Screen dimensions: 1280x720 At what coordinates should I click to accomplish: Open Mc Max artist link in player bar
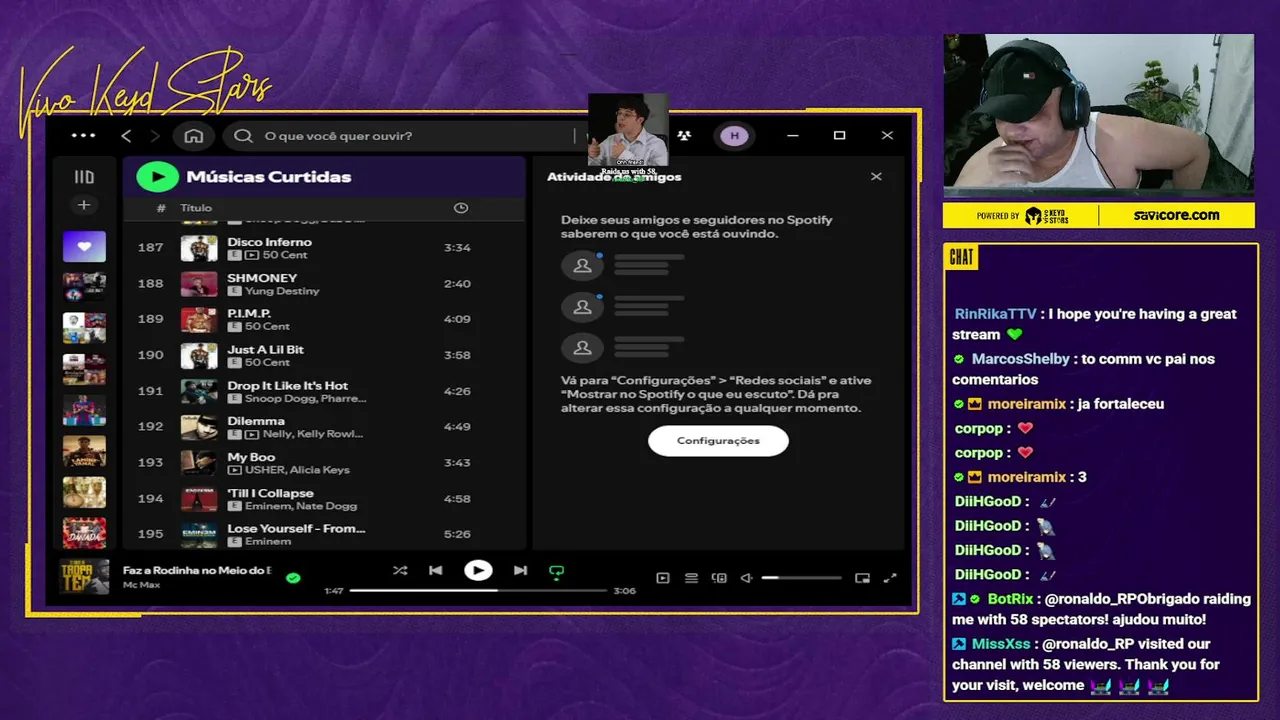(x=140, y=584)
